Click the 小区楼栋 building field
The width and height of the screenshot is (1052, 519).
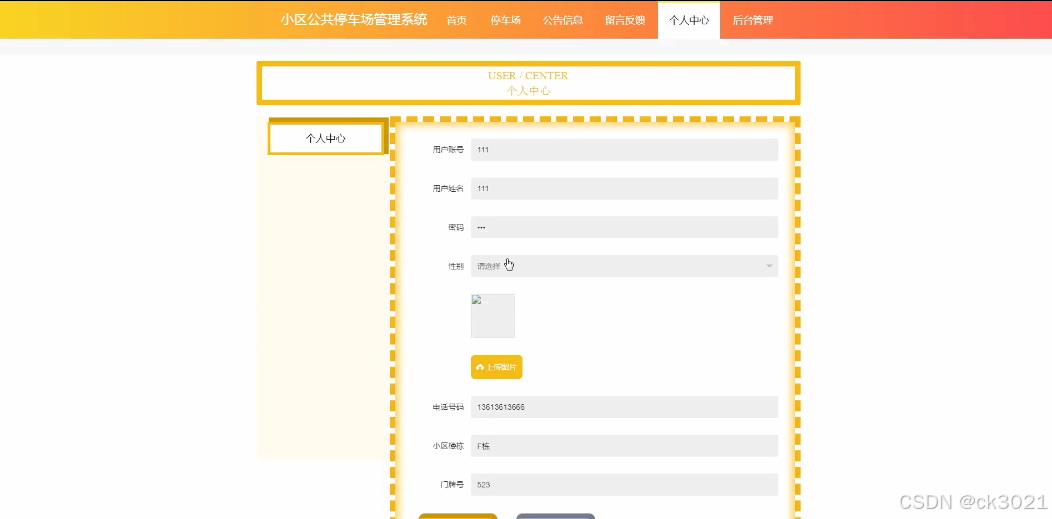[624, 446]
